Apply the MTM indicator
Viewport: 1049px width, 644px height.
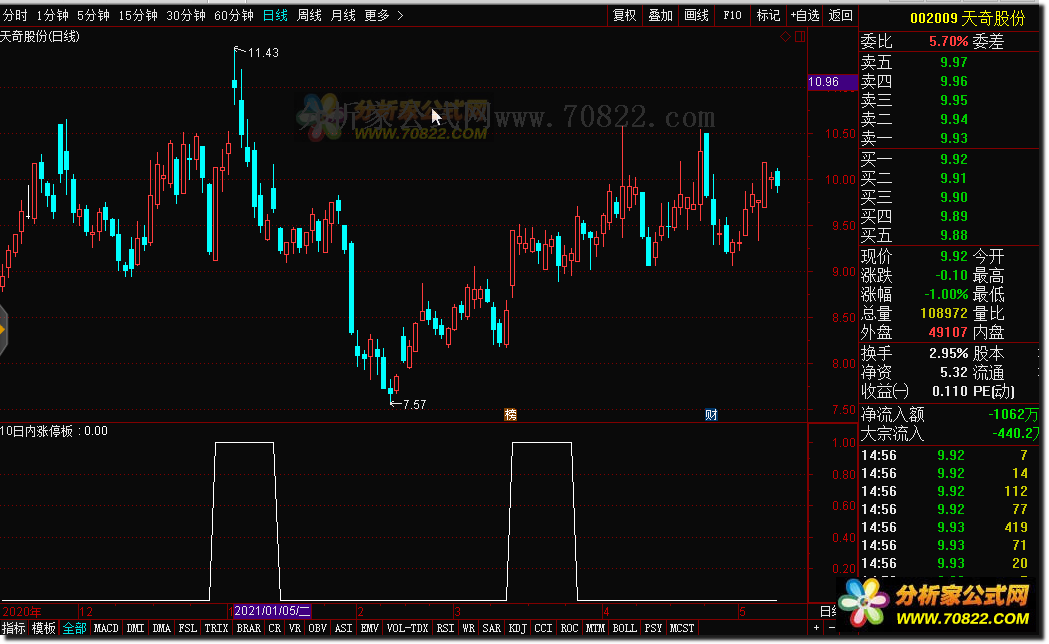coord(595,628)
